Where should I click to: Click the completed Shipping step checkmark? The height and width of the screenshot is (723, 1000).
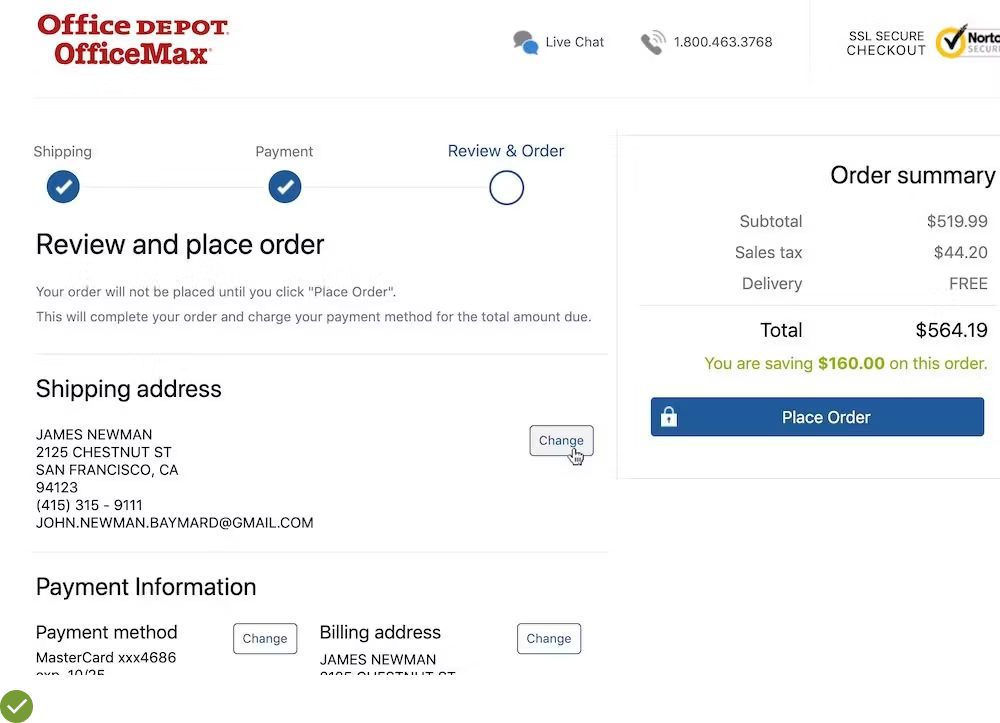coord(63,187)
